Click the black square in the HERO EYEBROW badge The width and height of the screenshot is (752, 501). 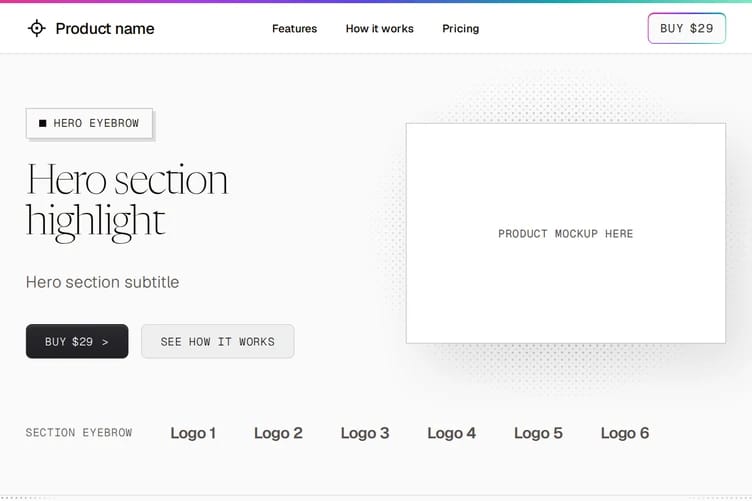43,123
